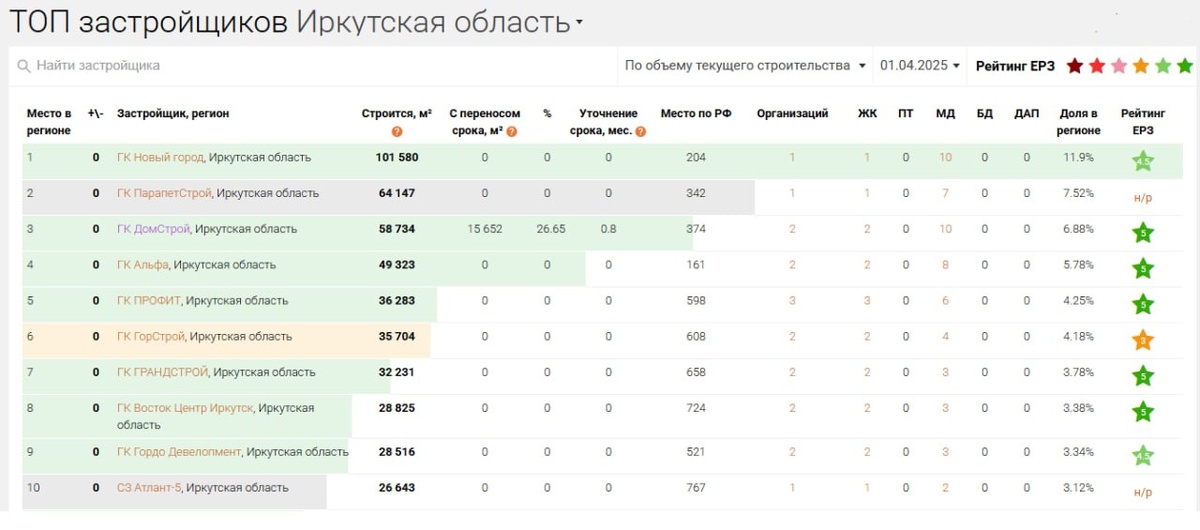The height and width of the screenshot is (530, 1200).
Task: Click the 15 652 postponed area value
Action: click(x=485, y=229)
